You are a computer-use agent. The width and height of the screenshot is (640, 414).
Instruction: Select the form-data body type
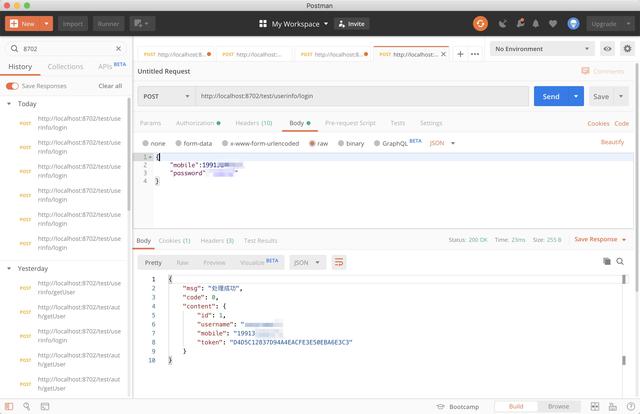point(194,143)
